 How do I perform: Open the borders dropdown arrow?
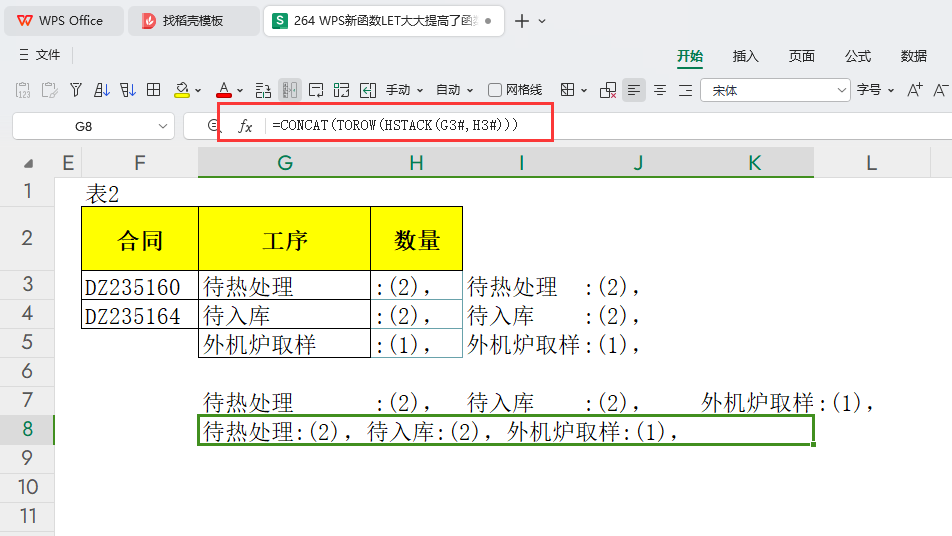pos(584,91)
